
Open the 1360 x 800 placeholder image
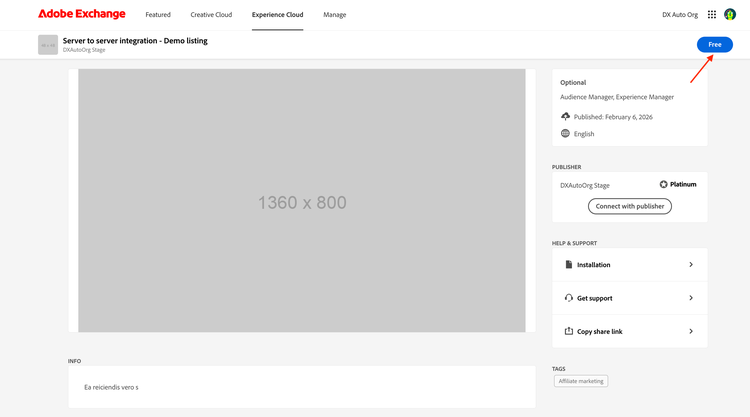coord(302,200)
